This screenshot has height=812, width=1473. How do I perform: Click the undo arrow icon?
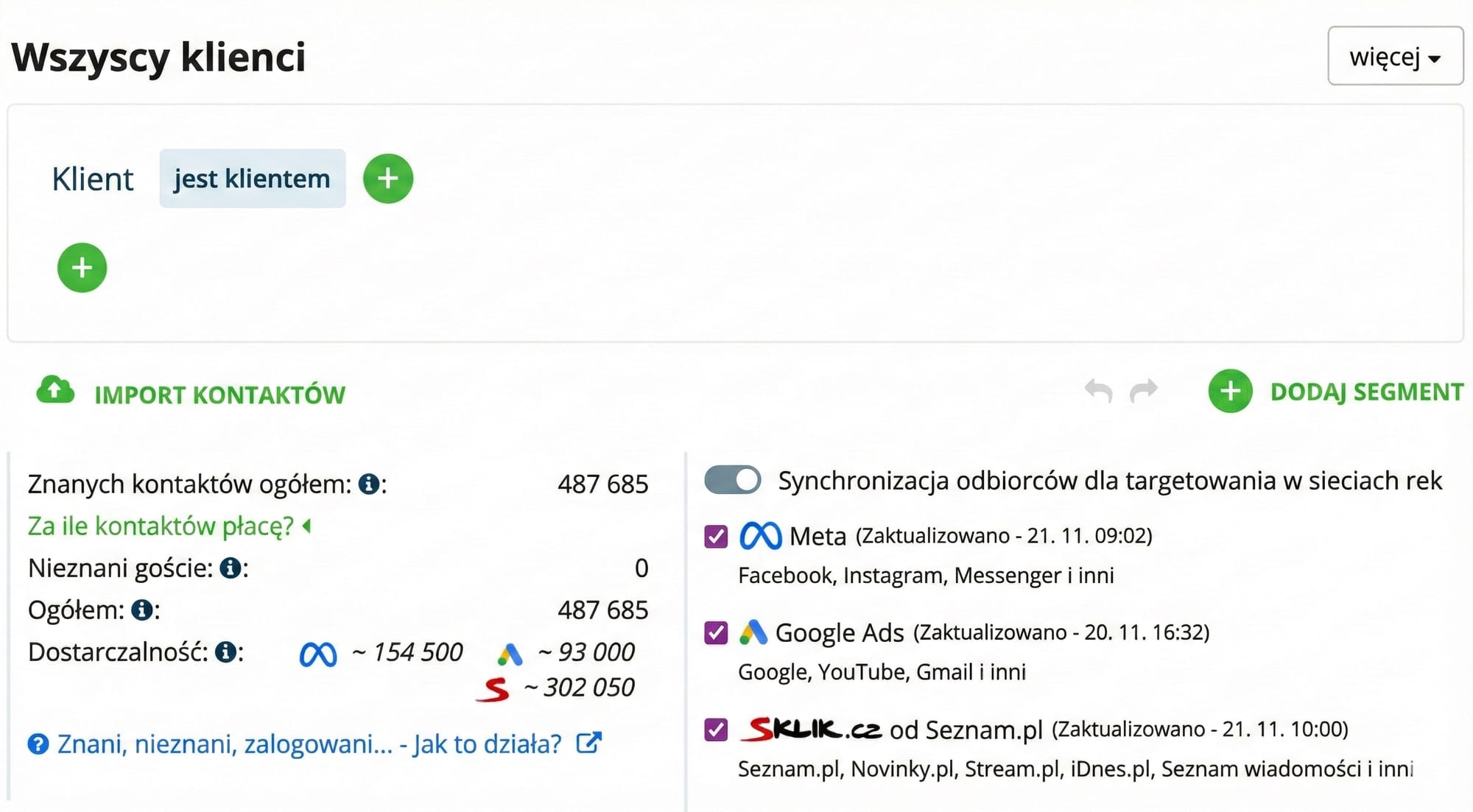[x=1100, y=392]
